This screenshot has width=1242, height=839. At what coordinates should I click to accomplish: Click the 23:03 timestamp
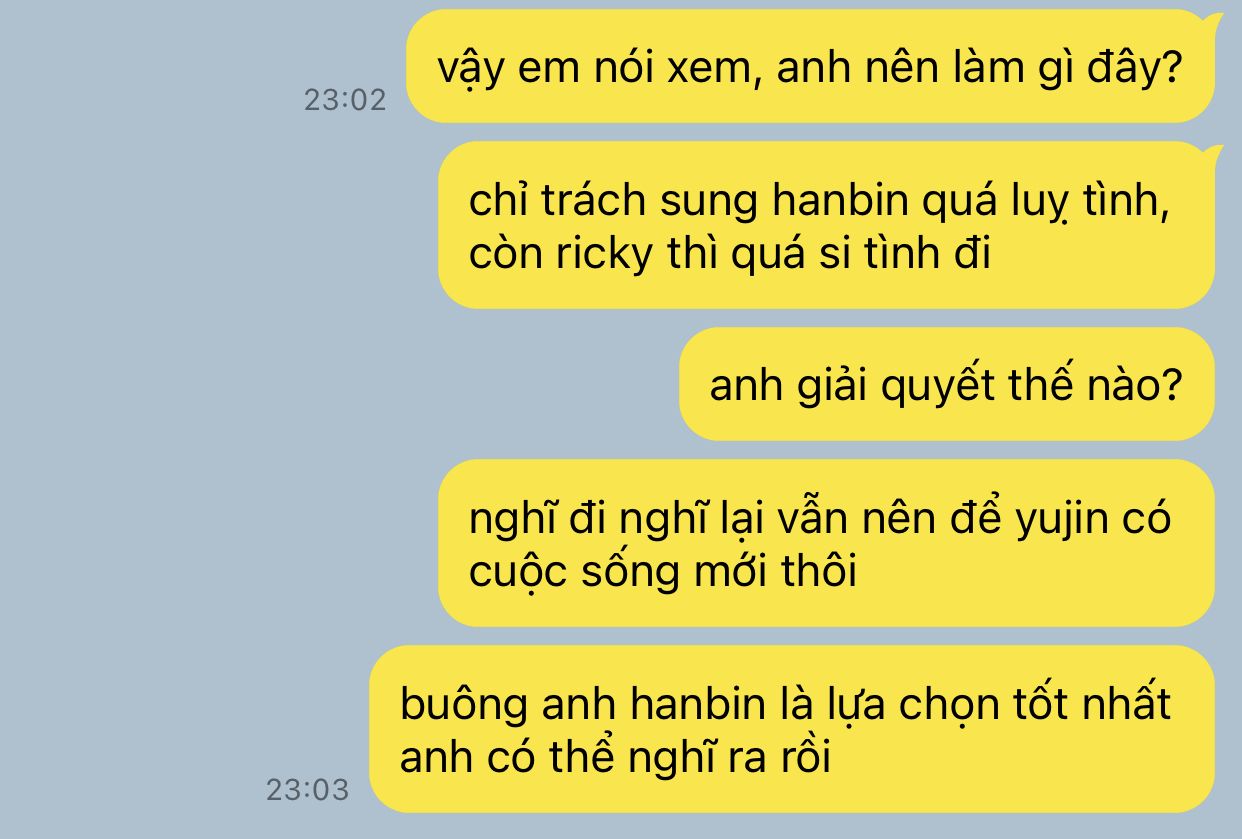[x=308, y=790]
